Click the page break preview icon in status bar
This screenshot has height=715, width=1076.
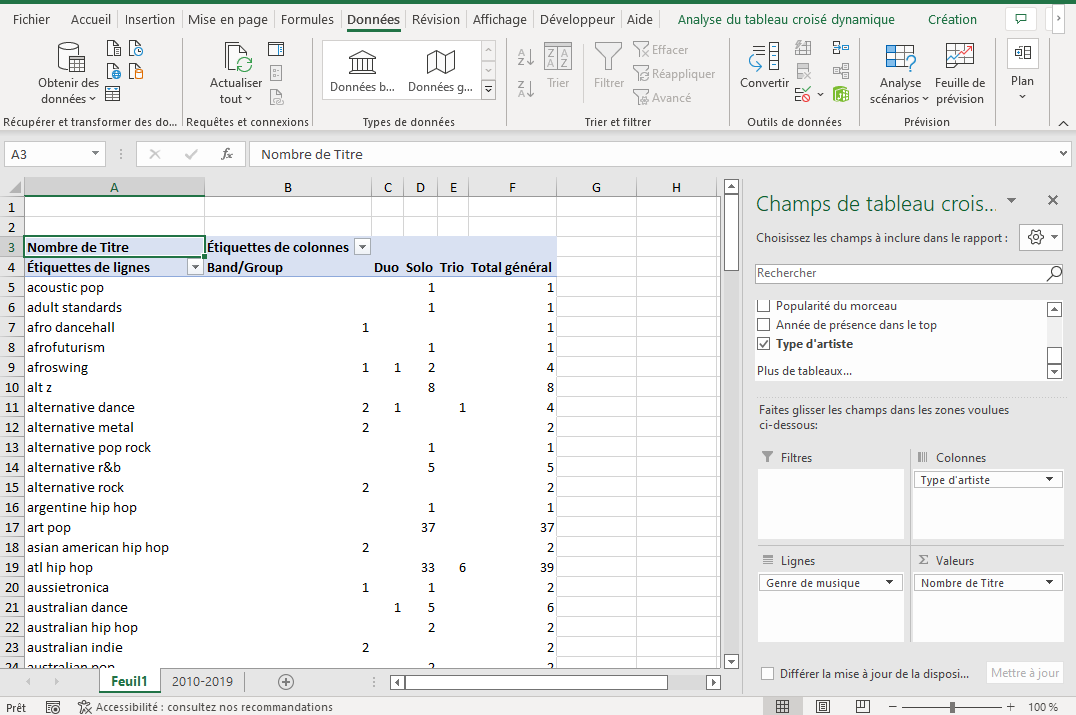(863, 706)
